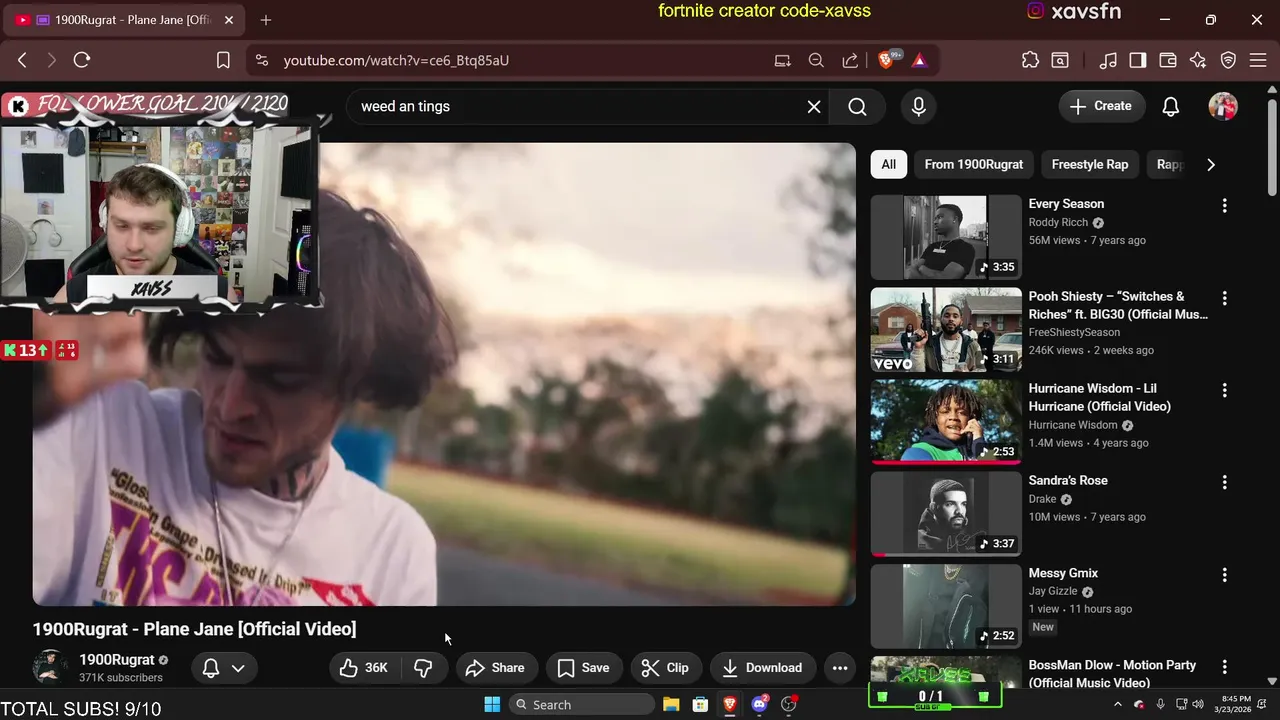Select the All filter chip
1280x720 pixels.
[x=888, y=164]
